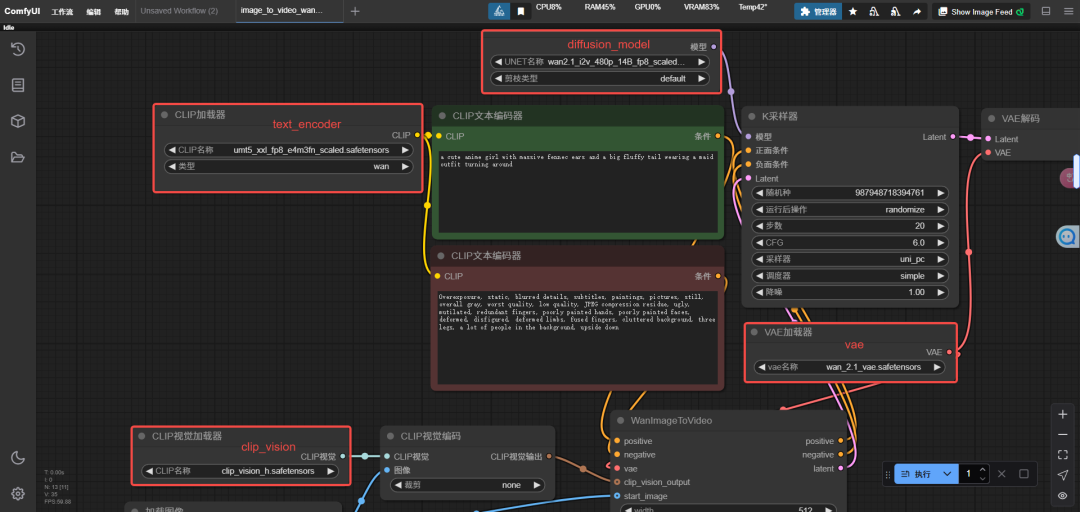Open the 调度器 simple selector
1080x512 pixels.
click(849, 276)
